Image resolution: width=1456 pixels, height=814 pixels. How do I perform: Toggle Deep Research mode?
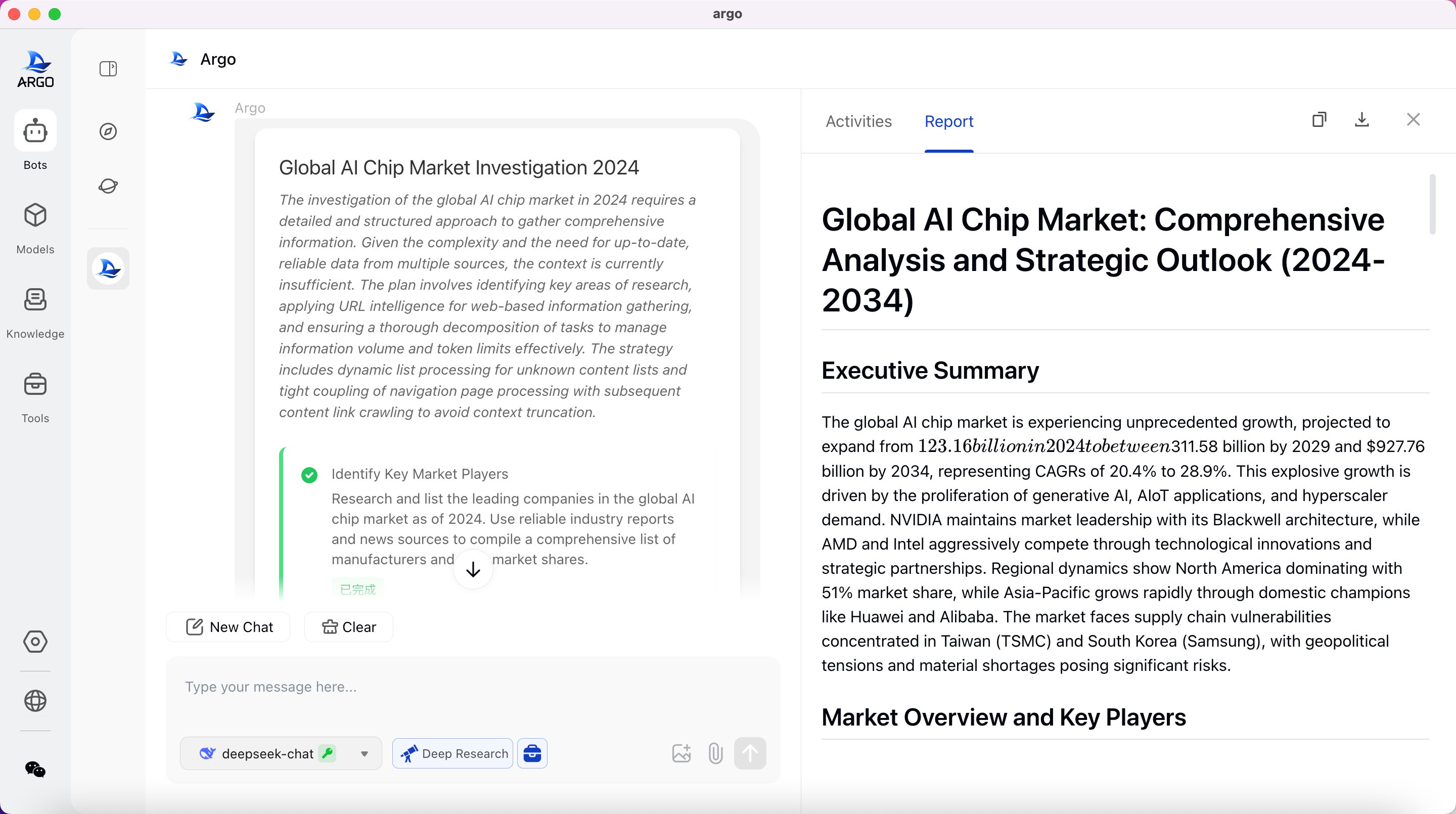point(453,753)
